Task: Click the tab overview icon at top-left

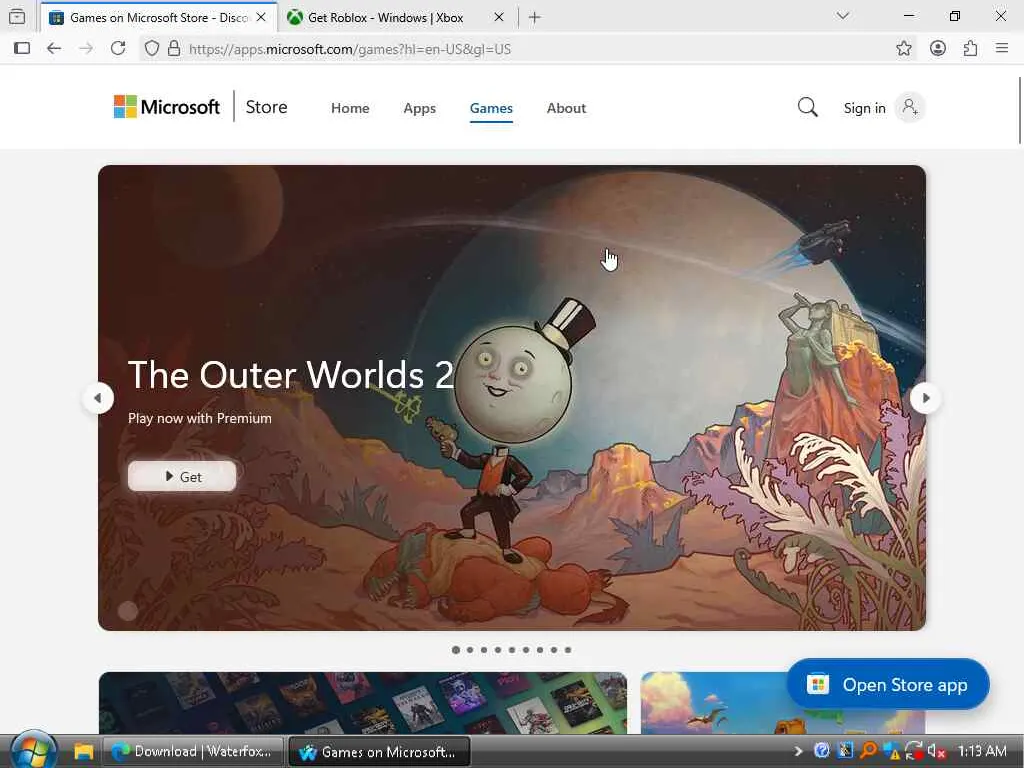Action: tap(18, 17)
